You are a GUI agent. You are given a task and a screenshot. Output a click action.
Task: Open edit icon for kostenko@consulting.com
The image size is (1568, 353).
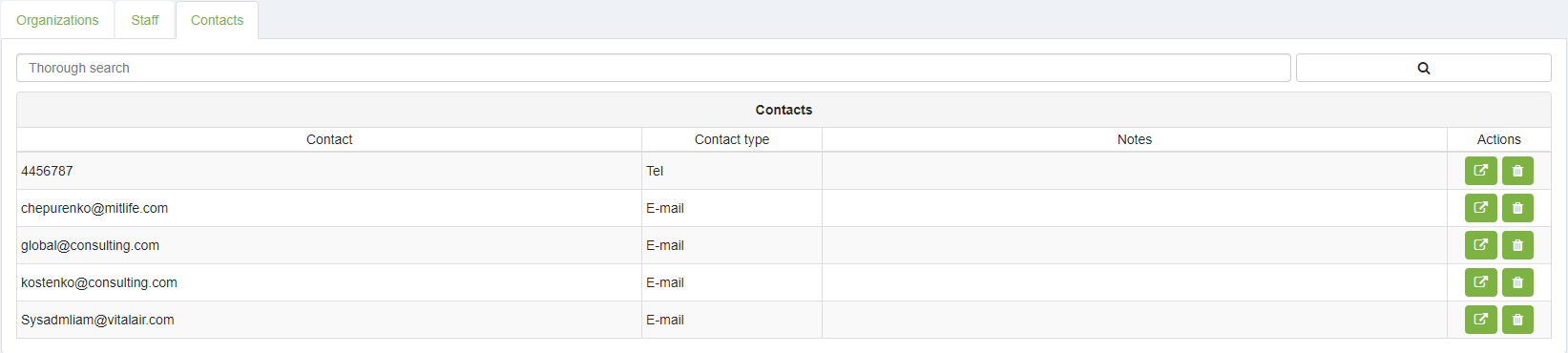[x=1480, y=282]
